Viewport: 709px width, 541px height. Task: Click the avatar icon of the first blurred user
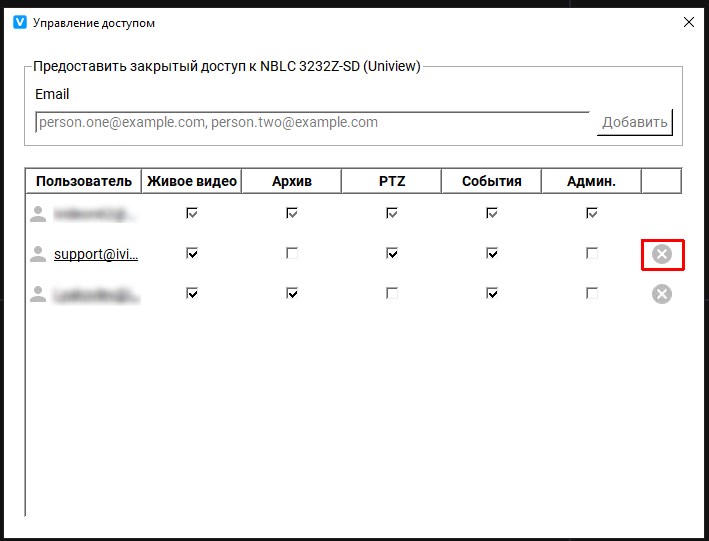click(x=38, y=213)
